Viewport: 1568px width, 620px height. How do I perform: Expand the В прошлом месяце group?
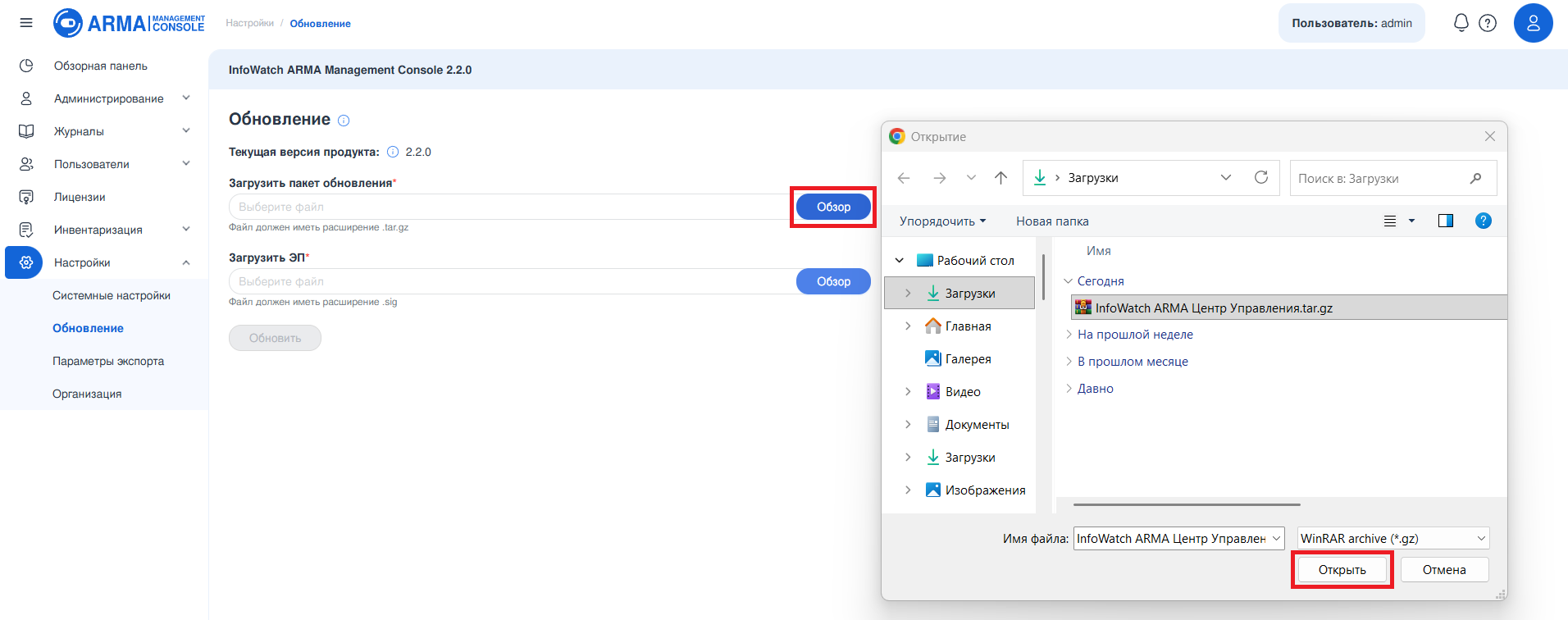tap(1069, 361)
